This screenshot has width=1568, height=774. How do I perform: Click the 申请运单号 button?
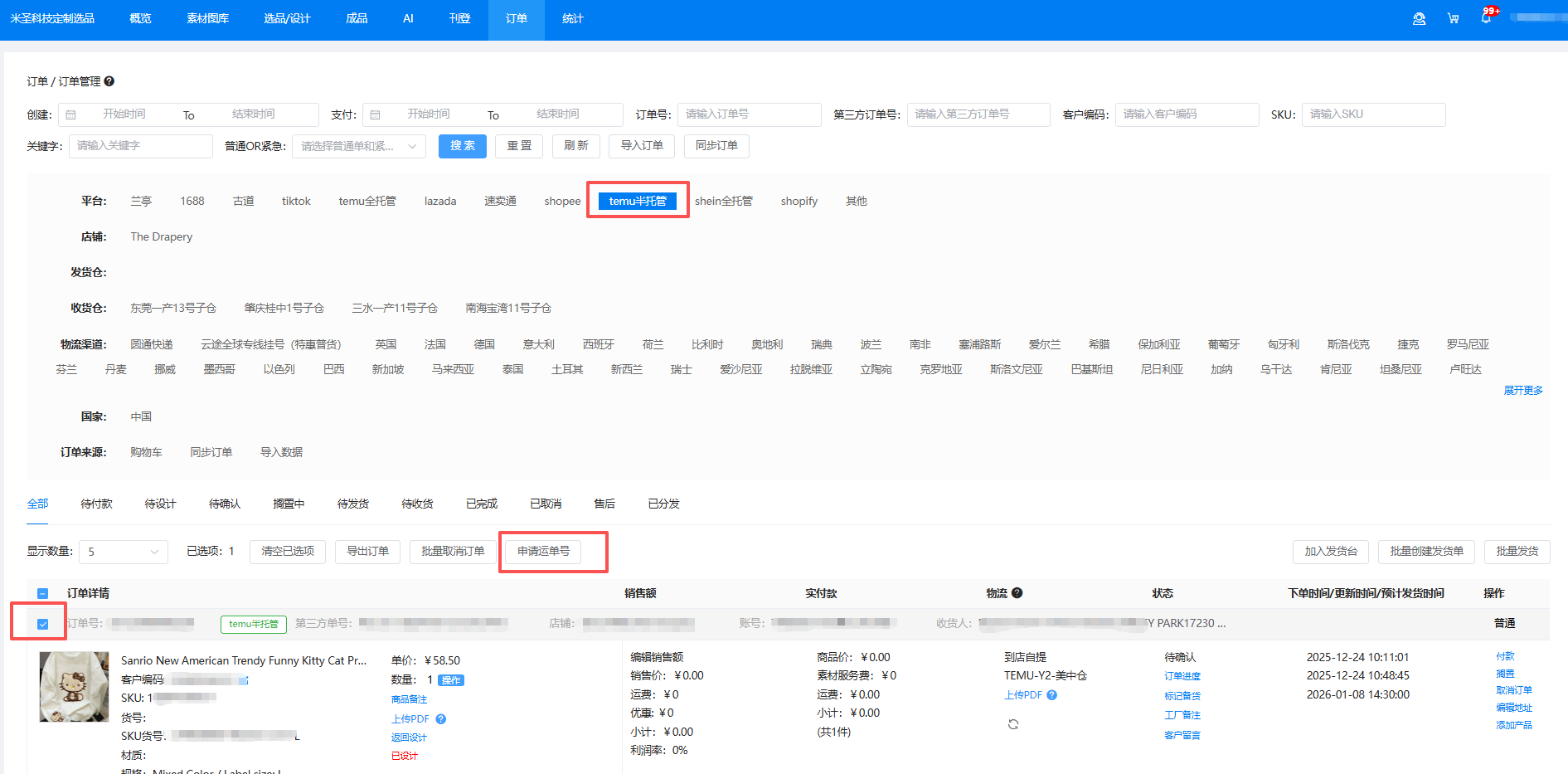click(x=543, y=552)
